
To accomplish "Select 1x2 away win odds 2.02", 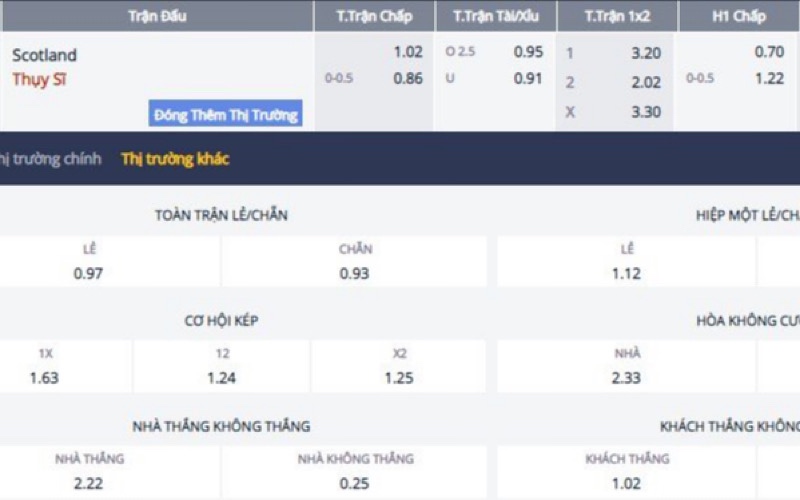I will click(x=646, y=83).
